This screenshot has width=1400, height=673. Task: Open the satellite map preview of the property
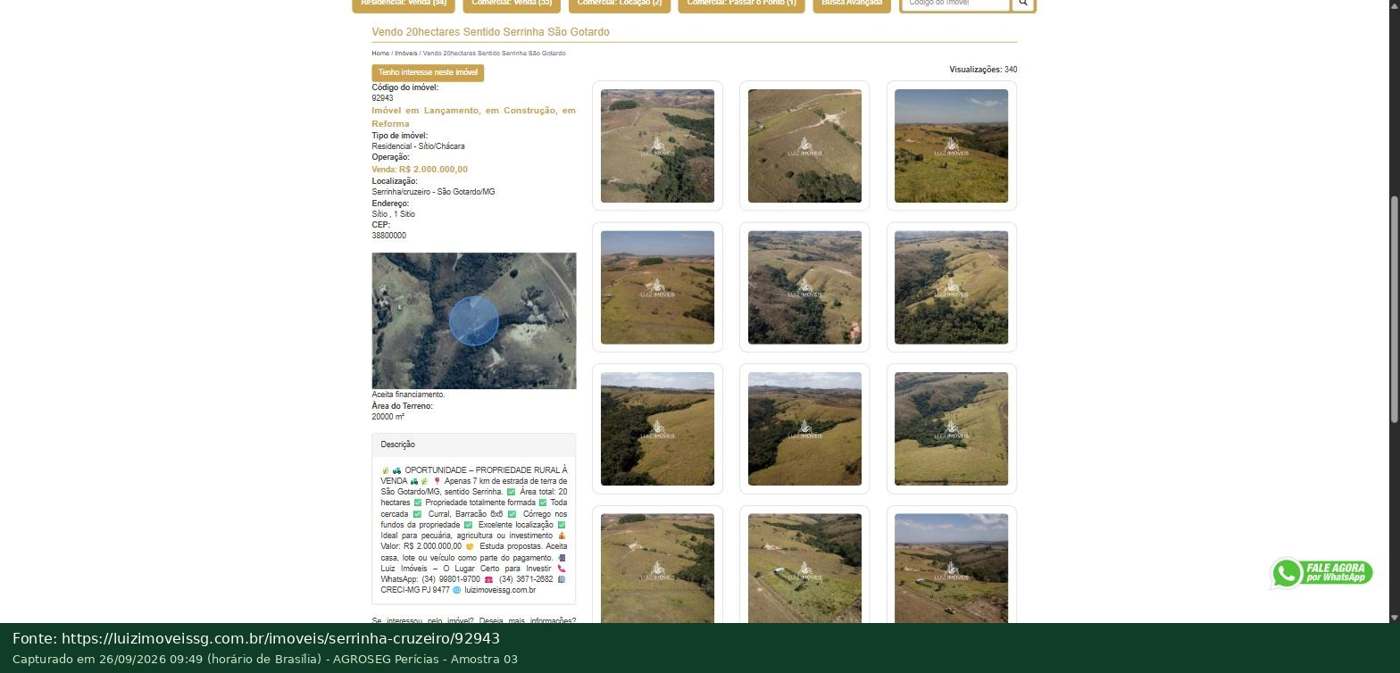pyautogui.click(x=474, y=320)
